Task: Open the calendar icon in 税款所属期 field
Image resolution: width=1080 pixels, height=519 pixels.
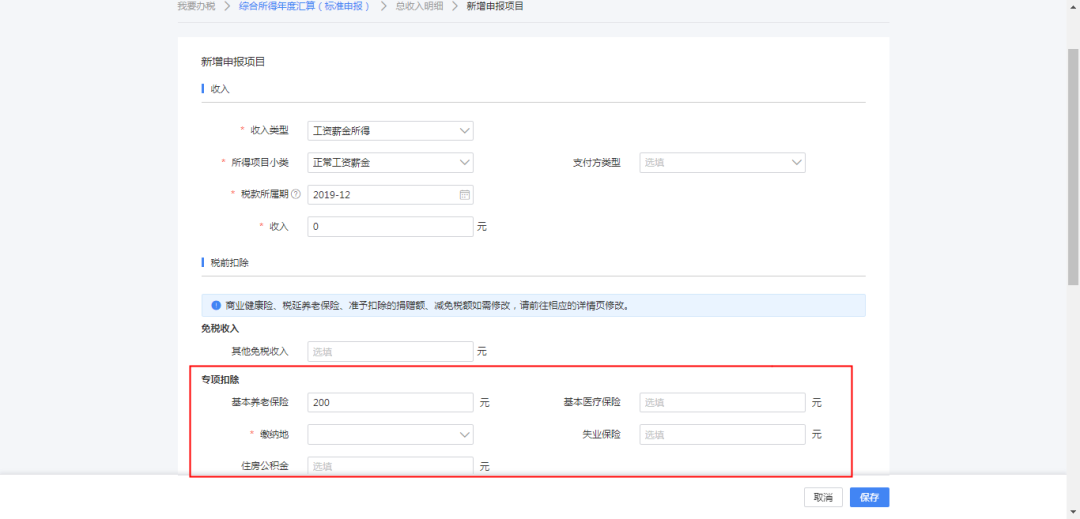Action: tap(464, 195)
